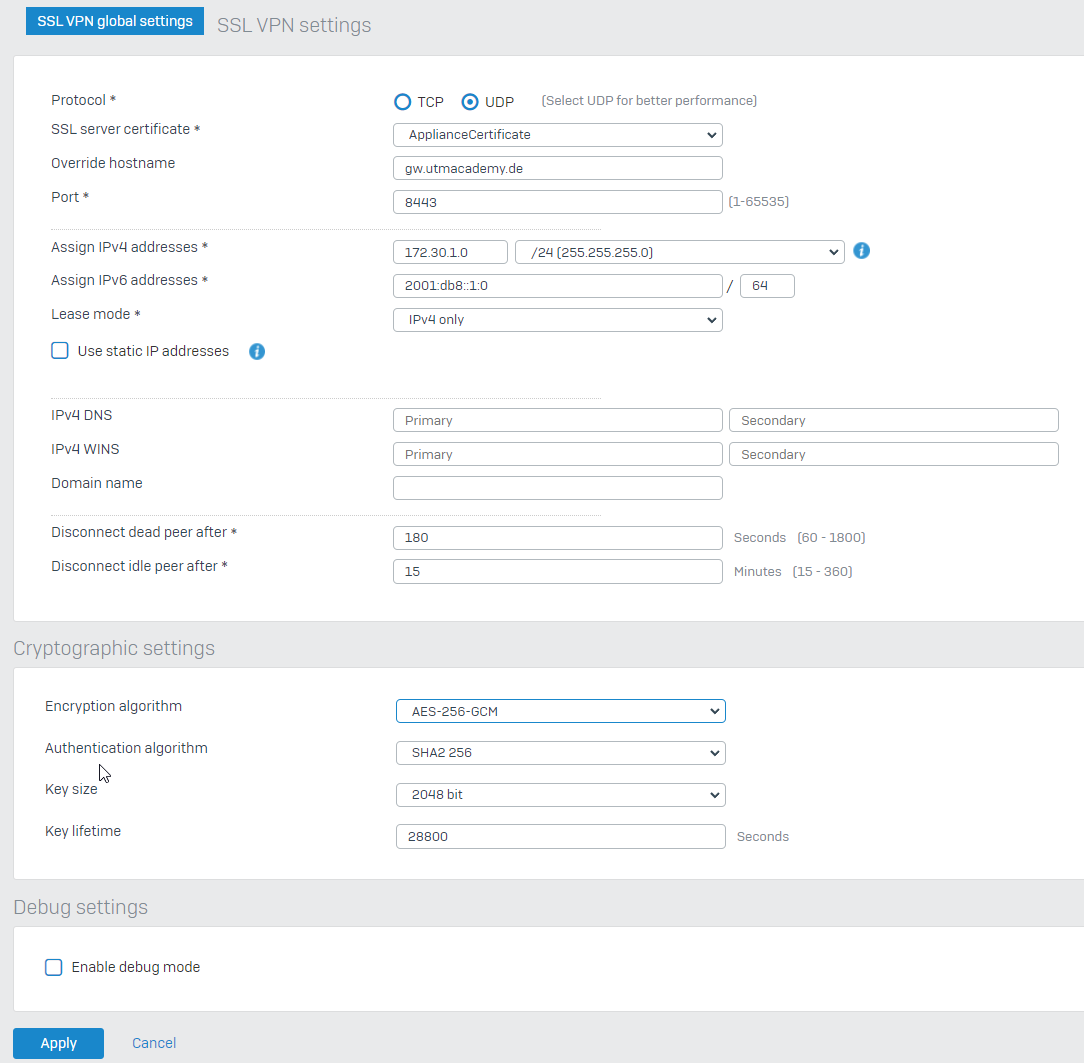Open the Encryption algorithm dropdown
This screenshot has height=1063, width=1084.
tap(560, 710)
